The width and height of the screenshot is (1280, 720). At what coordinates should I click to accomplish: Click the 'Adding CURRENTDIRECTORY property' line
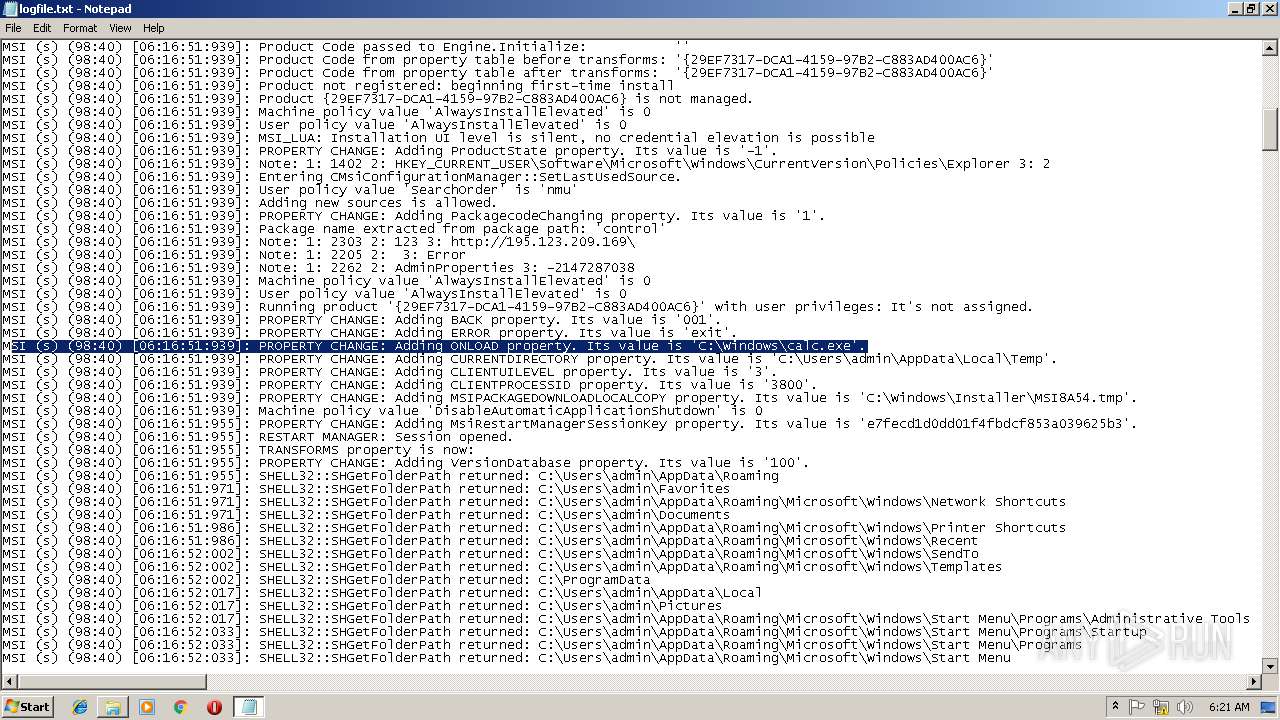coord(530,359)
